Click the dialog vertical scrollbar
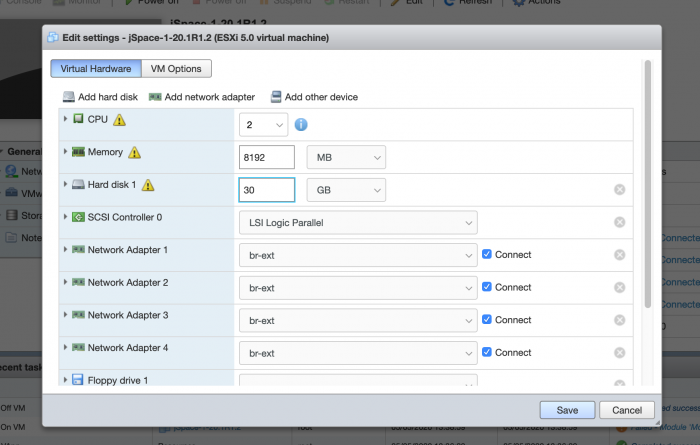Image resolution: width=700 pixels, height=445 pixels. pos(648,184)
